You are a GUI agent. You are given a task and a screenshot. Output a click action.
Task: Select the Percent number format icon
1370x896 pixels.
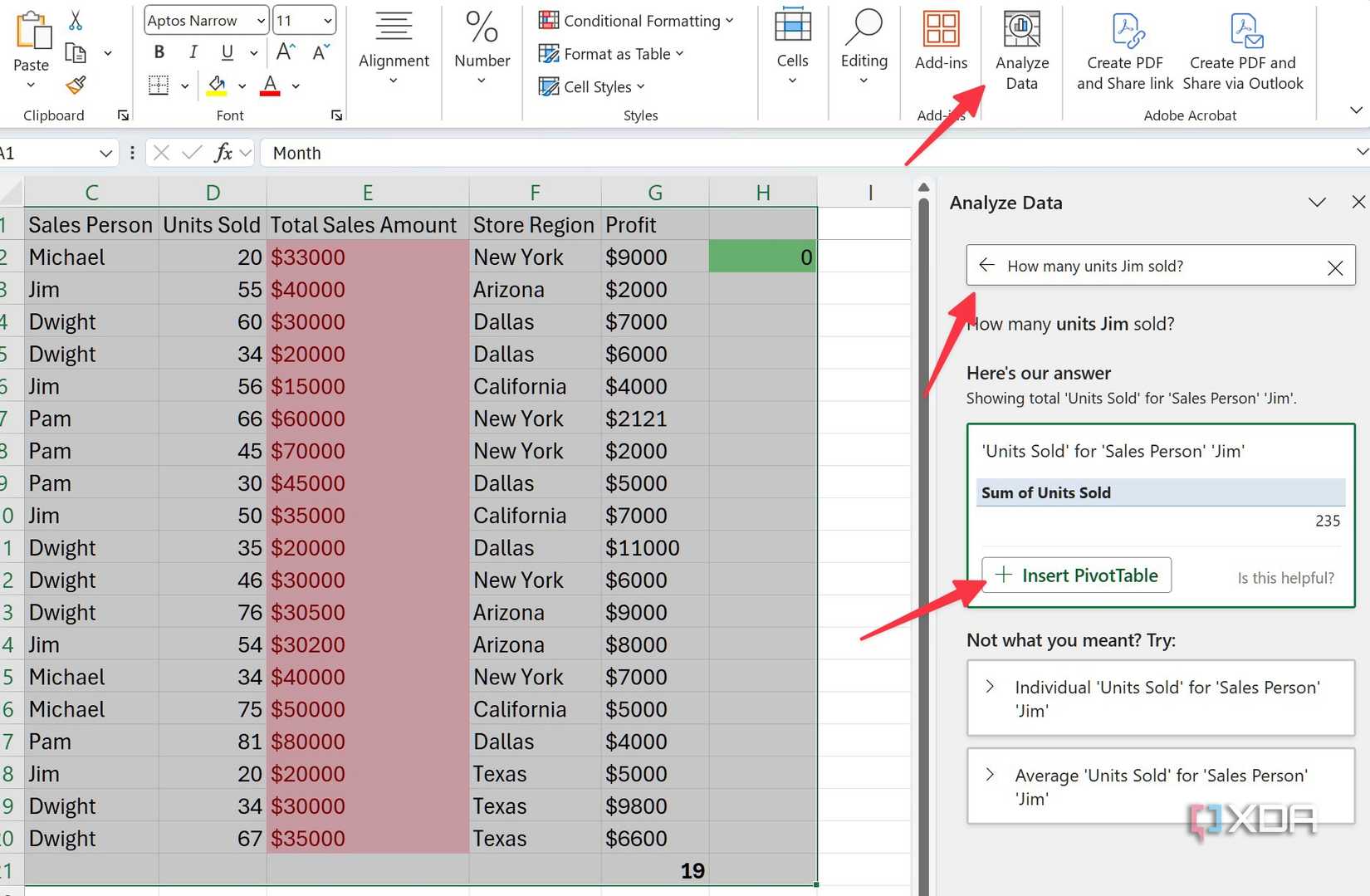[481, 29]
